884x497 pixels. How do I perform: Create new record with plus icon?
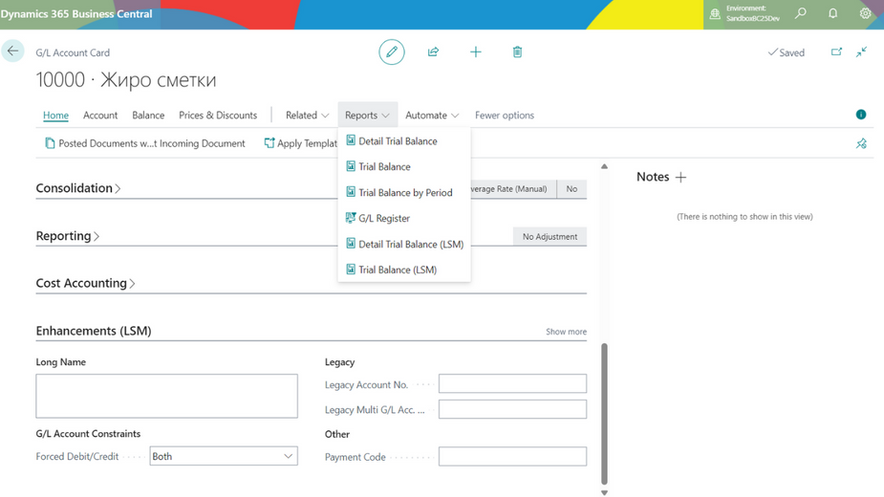click(475, 52)
